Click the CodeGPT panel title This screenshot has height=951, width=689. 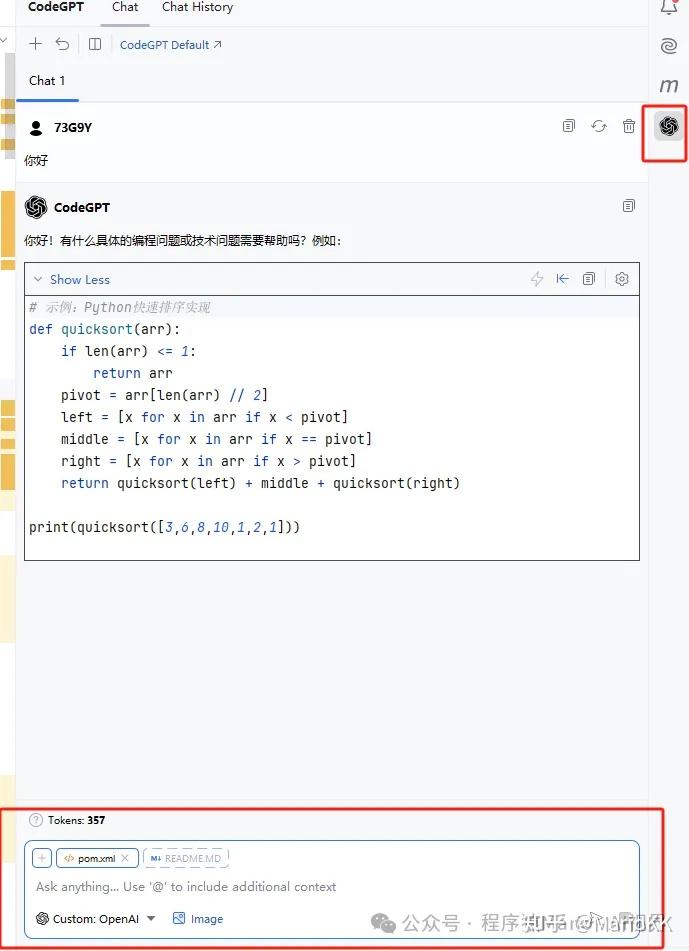(56, 7)
